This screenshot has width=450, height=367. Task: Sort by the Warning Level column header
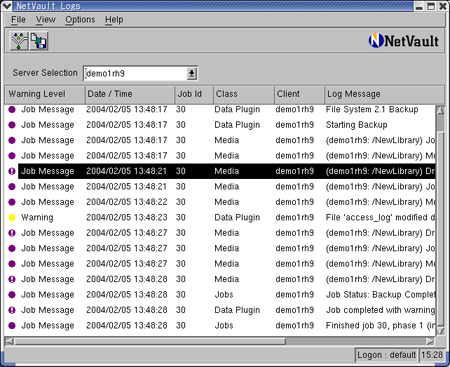pos(45,94)
